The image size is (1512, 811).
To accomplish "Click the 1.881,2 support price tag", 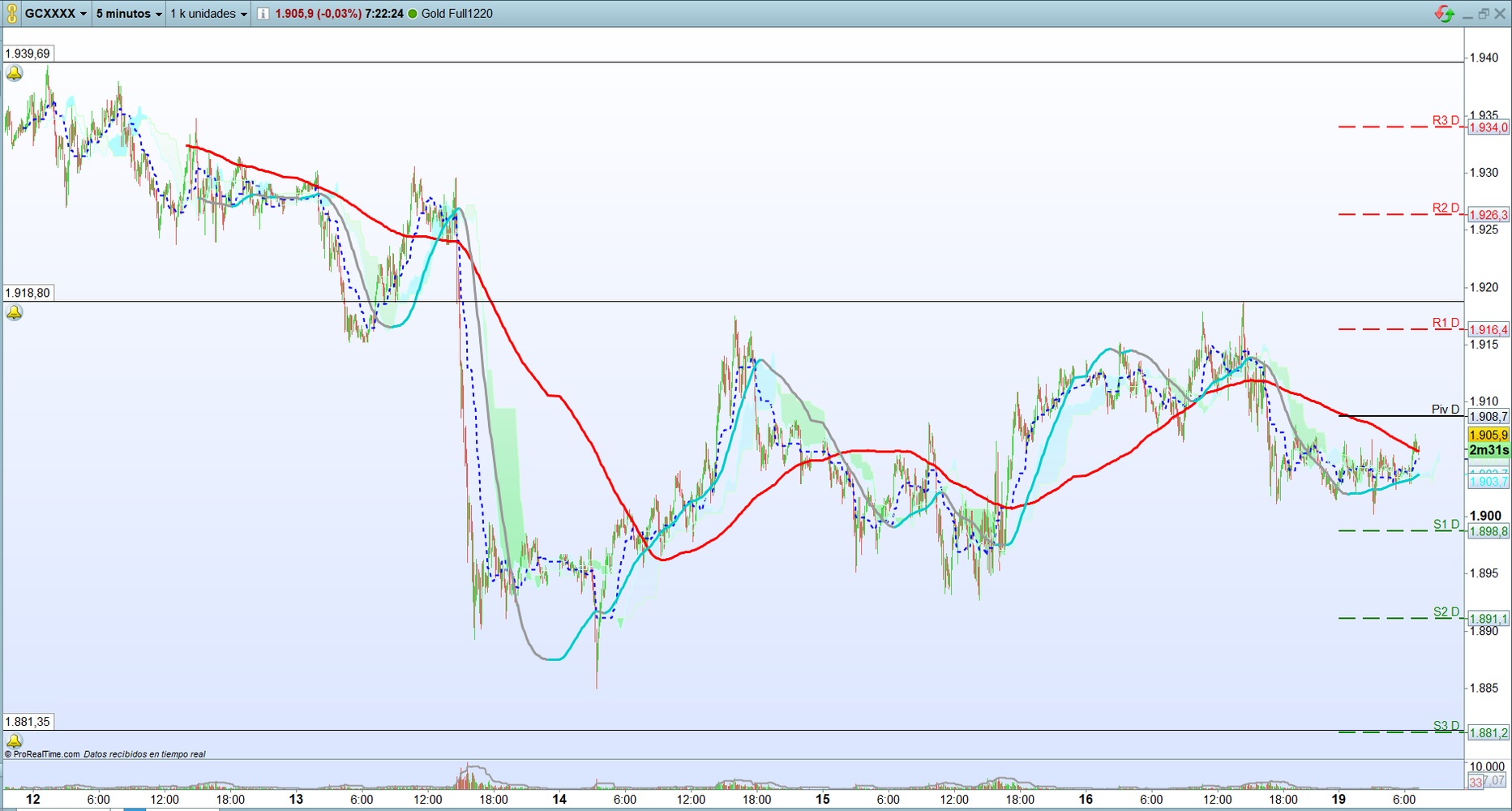I will tap(1488, 733).
